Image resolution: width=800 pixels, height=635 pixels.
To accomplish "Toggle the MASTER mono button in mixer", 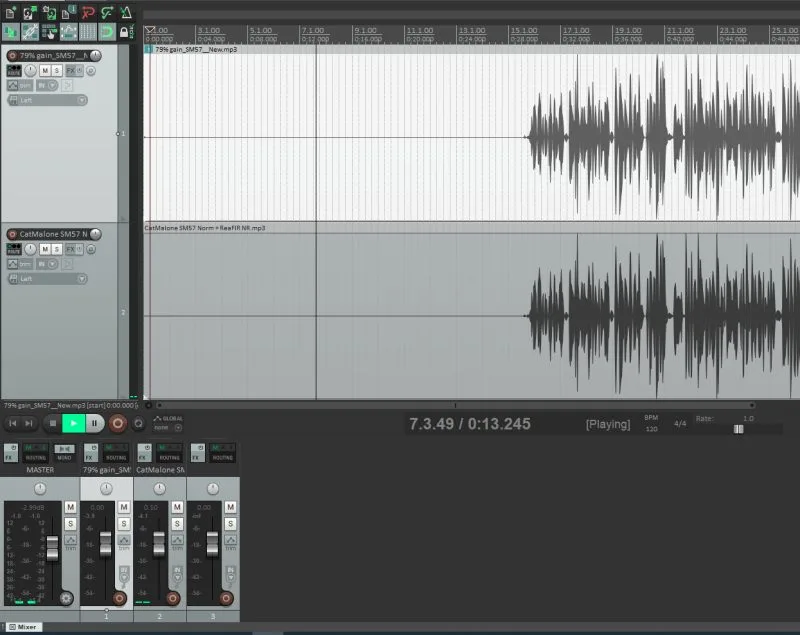I will pos(64,453).
